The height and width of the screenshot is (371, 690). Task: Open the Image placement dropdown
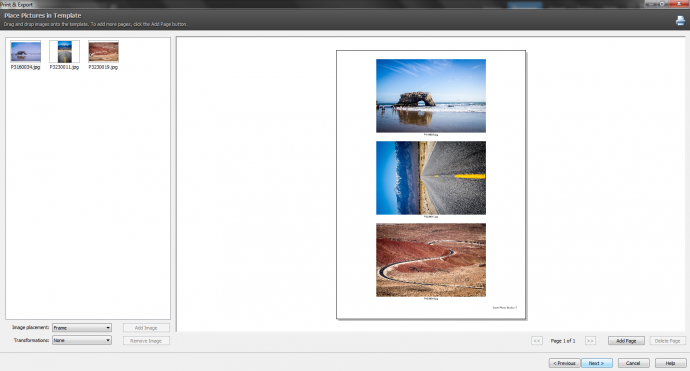tap(82, 328)
